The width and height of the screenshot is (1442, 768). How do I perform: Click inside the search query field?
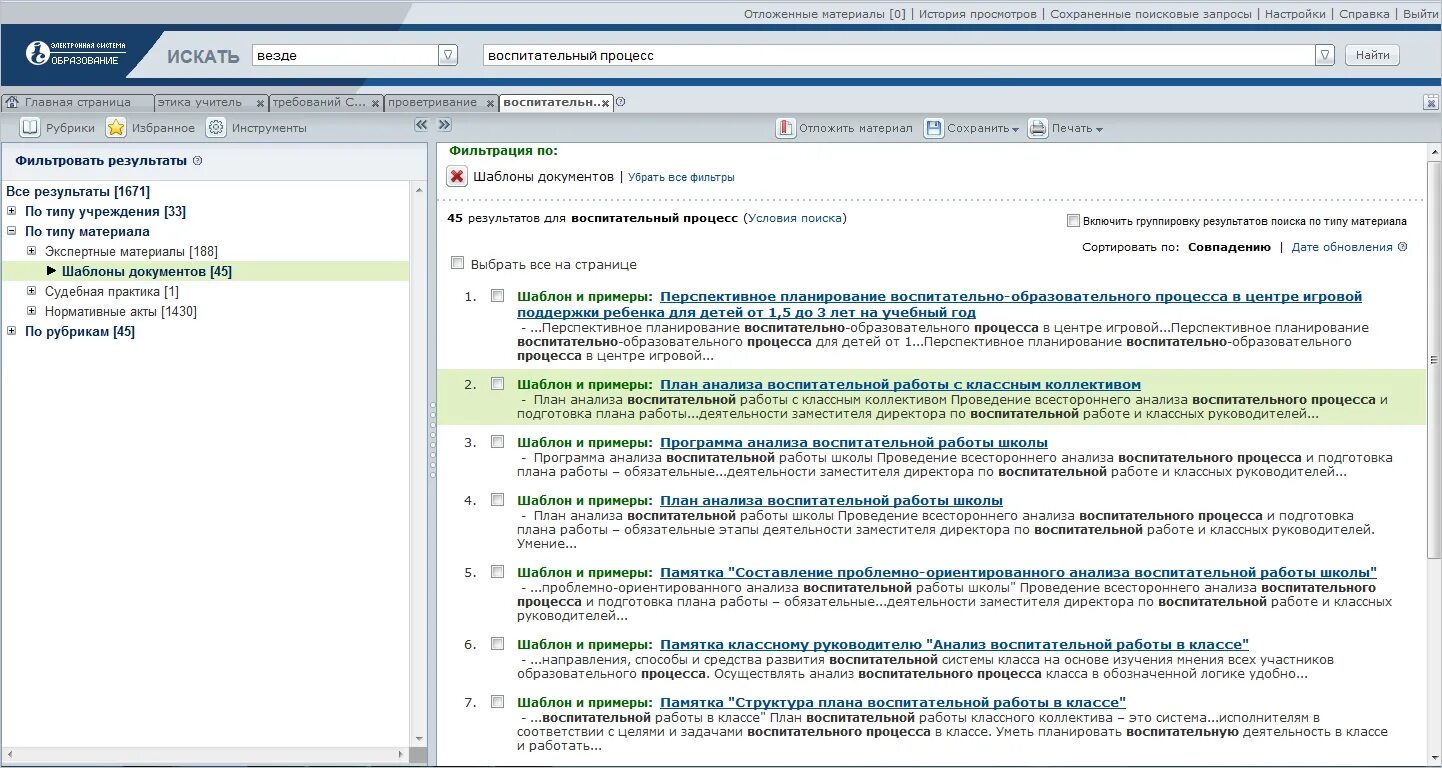point(898,55)
